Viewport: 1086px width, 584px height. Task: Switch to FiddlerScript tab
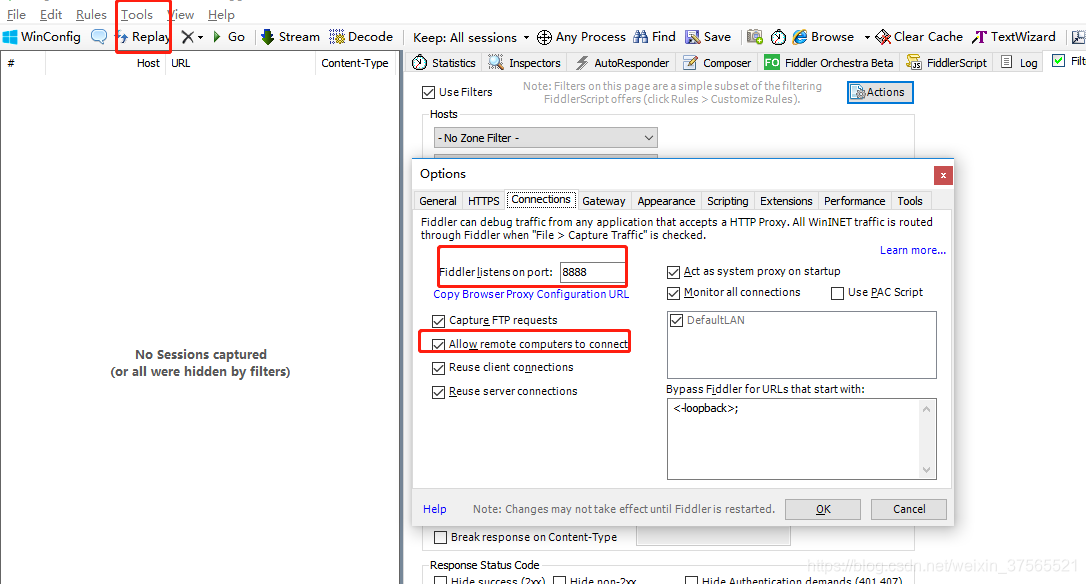(947, 62)
